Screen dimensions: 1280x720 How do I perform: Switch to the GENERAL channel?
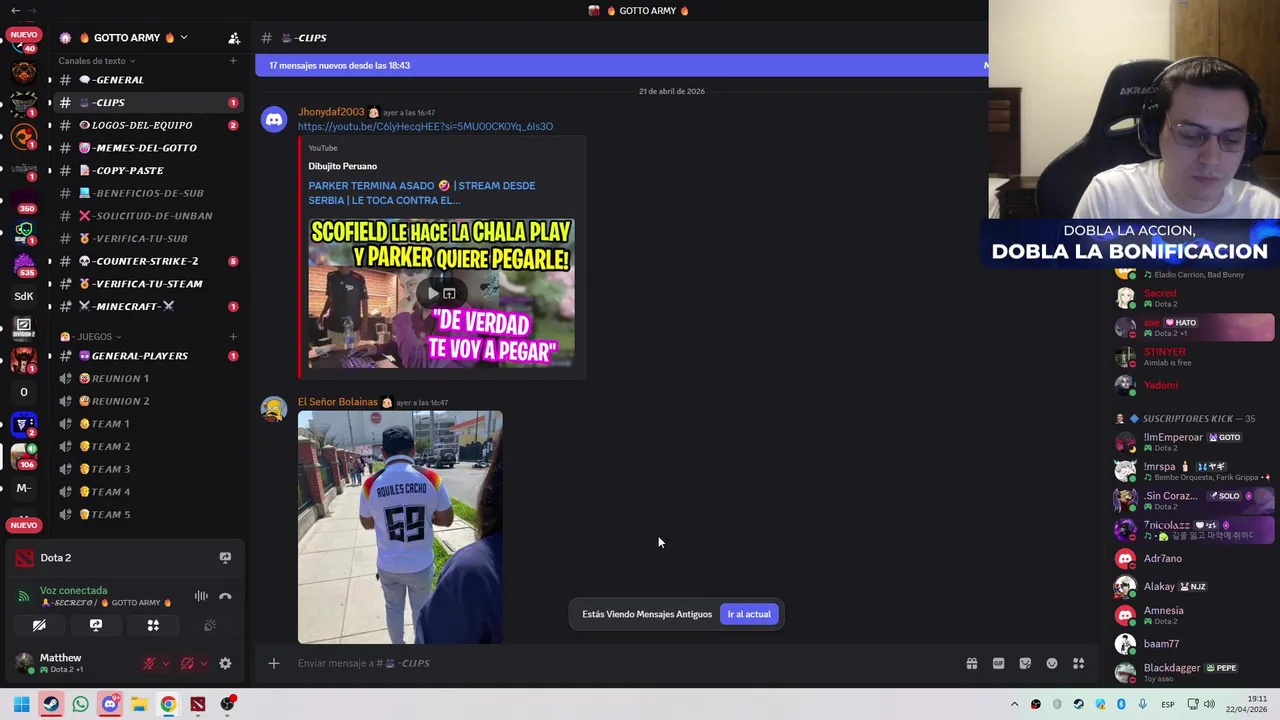click(x=147, y=80)
